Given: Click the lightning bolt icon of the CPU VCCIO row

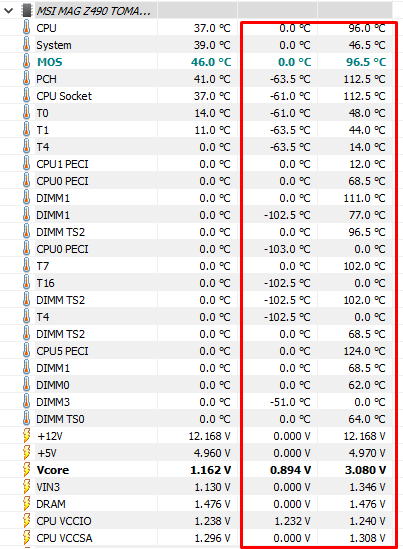Looking at the screenshot, I should pyautogui.click(x=27, y=521).
